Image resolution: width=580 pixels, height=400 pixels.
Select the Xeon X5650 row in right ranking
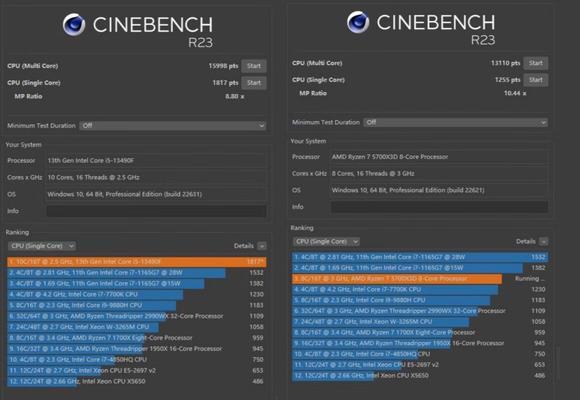[x=420, y=376]
